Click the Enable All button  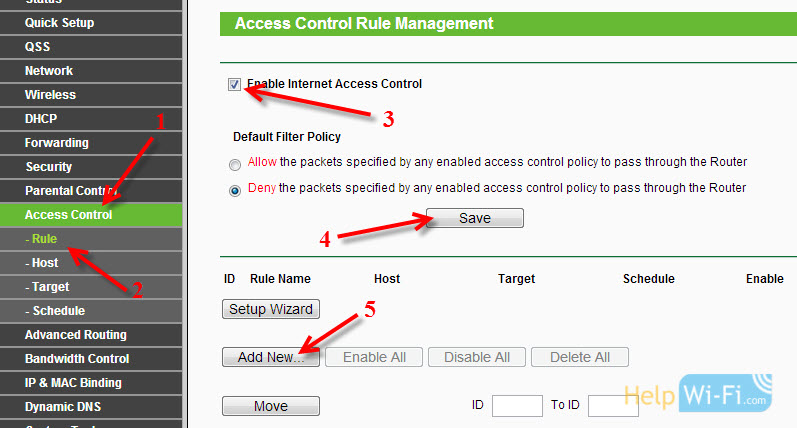click(374, 357)
